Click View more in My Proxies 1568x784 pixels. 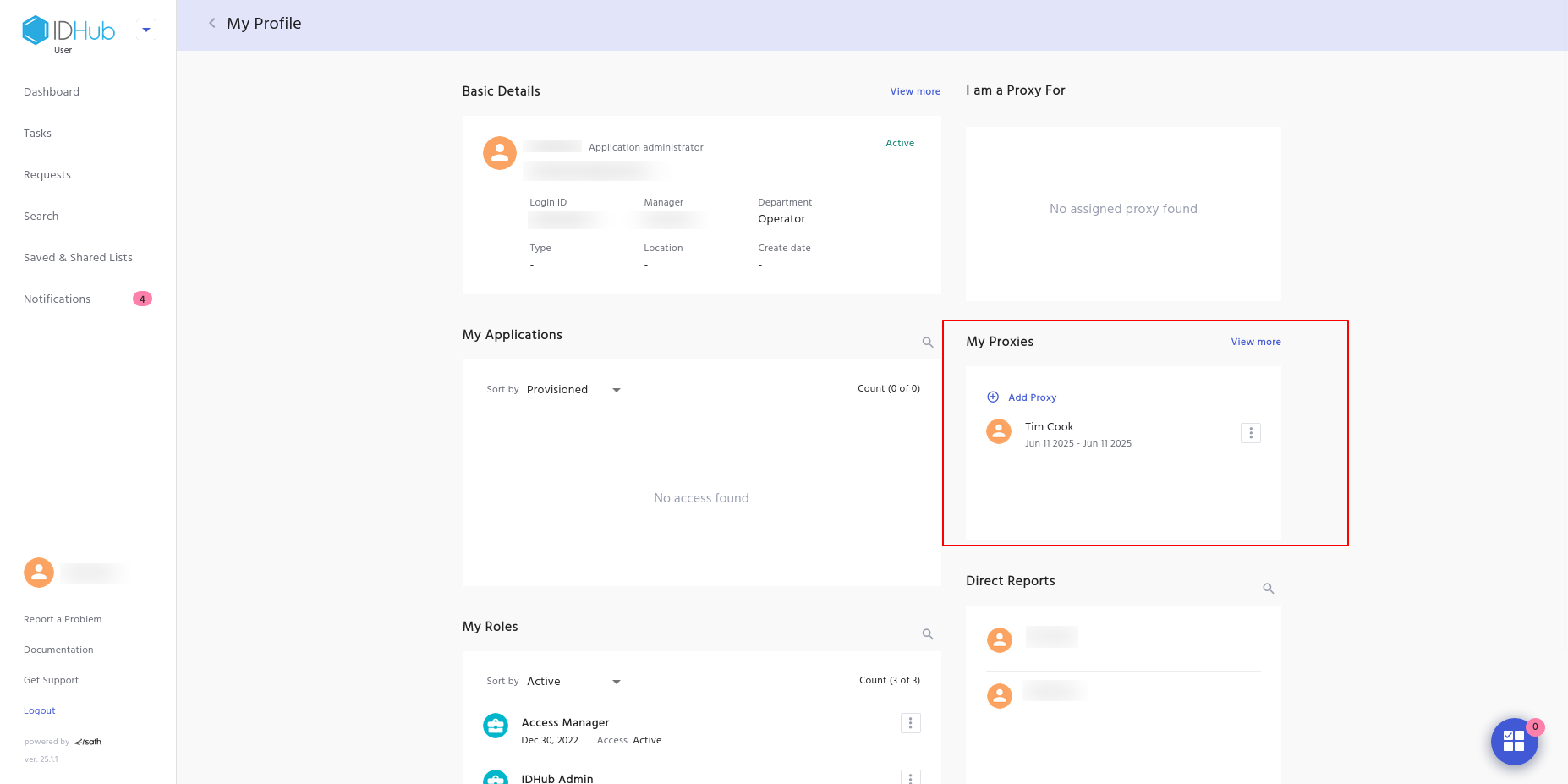pyautogui.click(x=1256, y=342)
